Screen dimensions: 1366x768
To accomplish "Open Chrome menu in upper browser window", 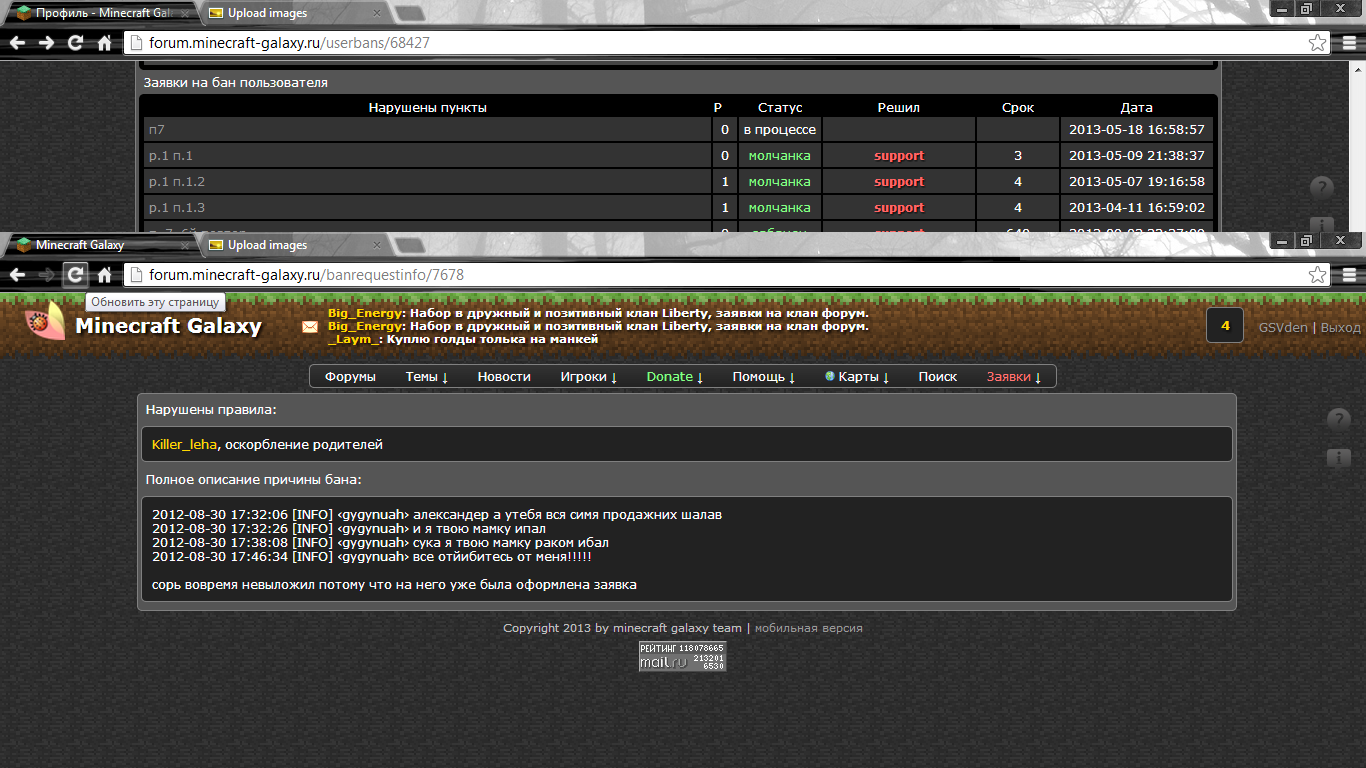I will [1349, 43].
